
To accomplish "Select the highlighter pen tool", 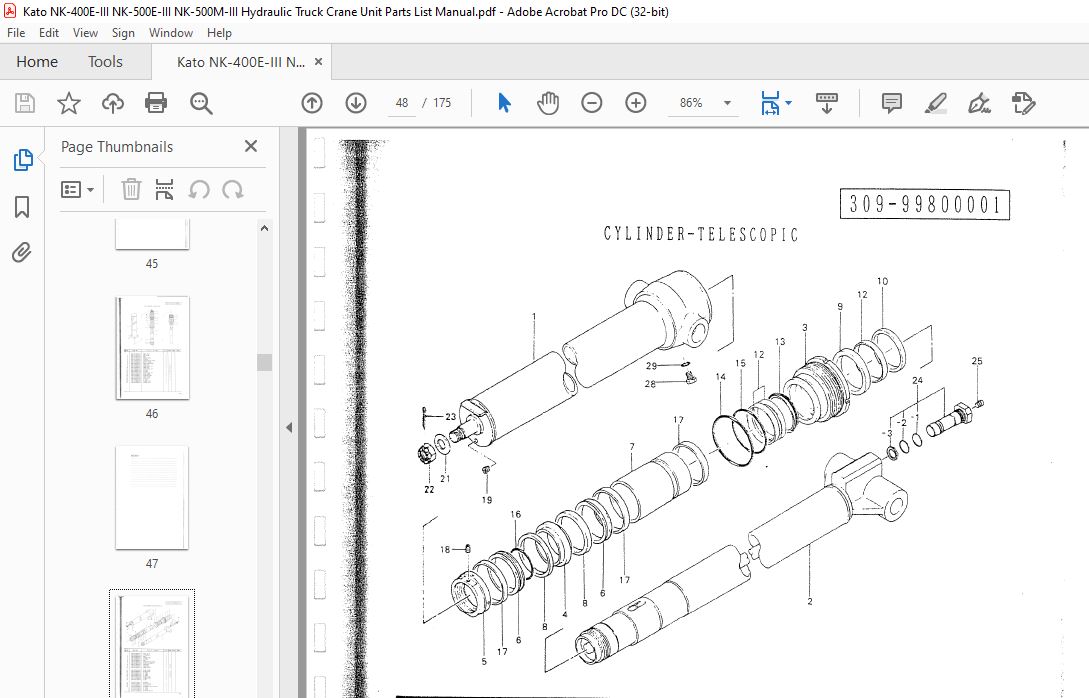I will tap(936, 103).
